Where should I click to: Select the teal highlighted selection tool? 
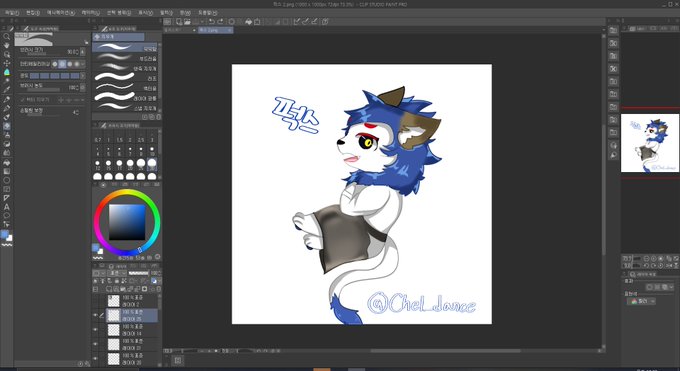point(7,72)
